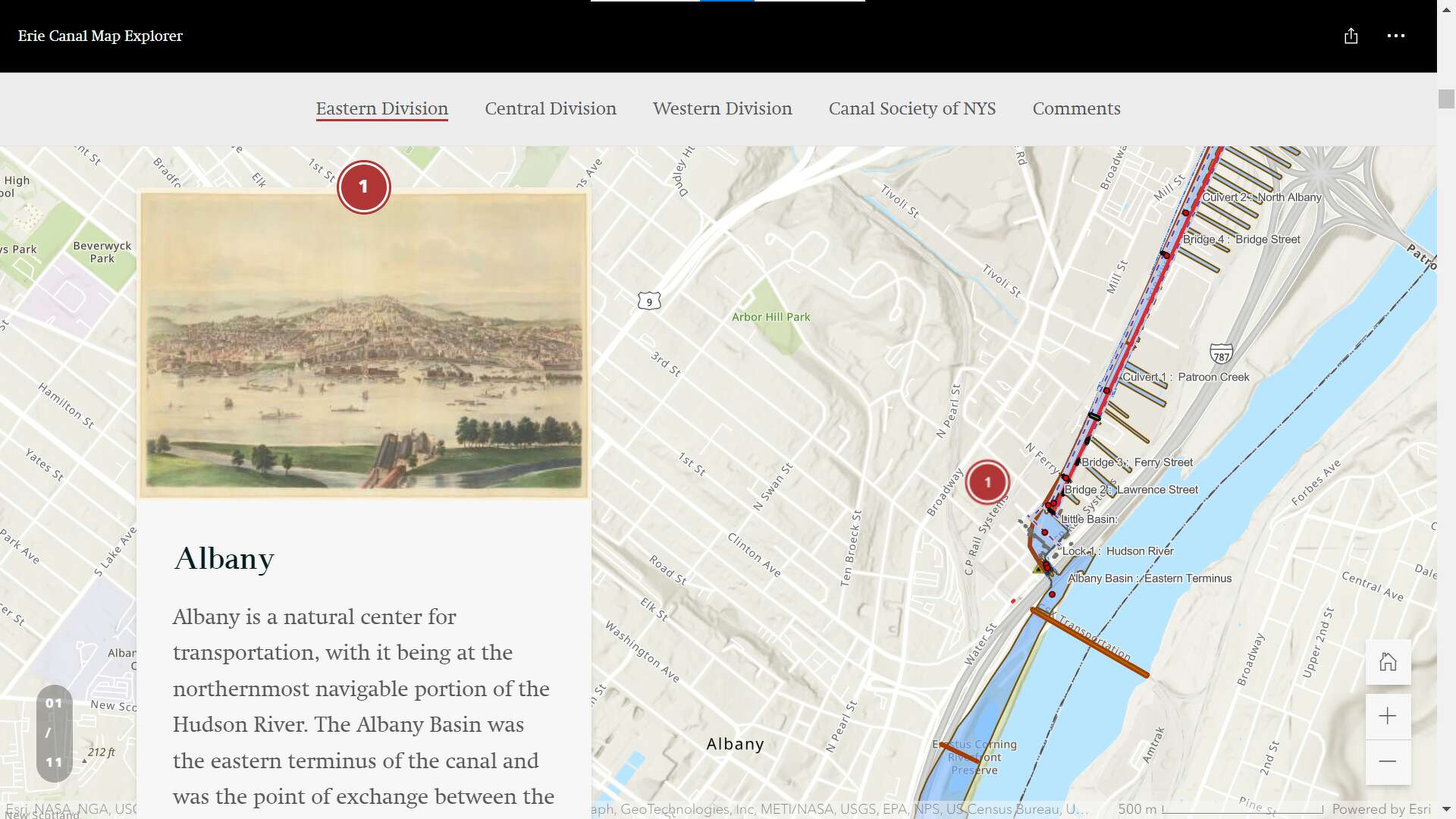
Task: Open the Comments section
Action: coord(1076,108)
